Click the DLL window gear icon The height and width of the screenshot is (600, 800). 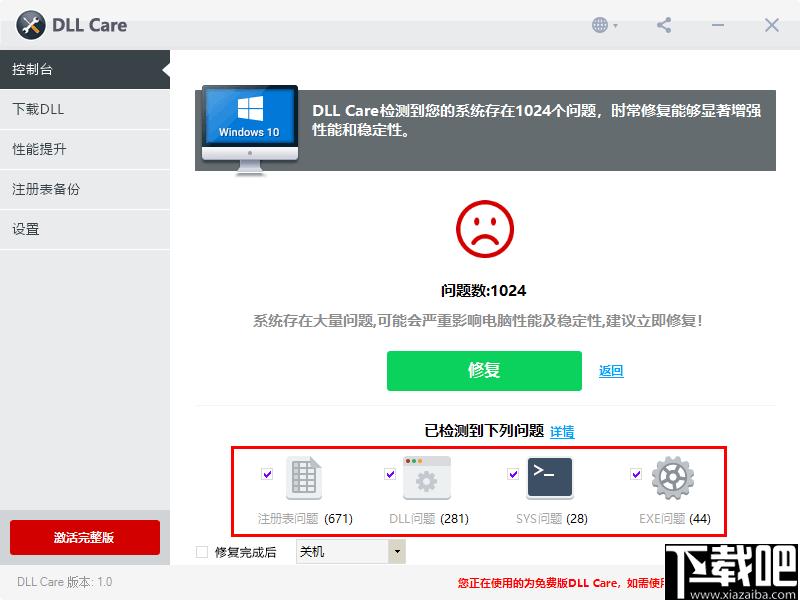pyautogui.click(x=427, y=478)
